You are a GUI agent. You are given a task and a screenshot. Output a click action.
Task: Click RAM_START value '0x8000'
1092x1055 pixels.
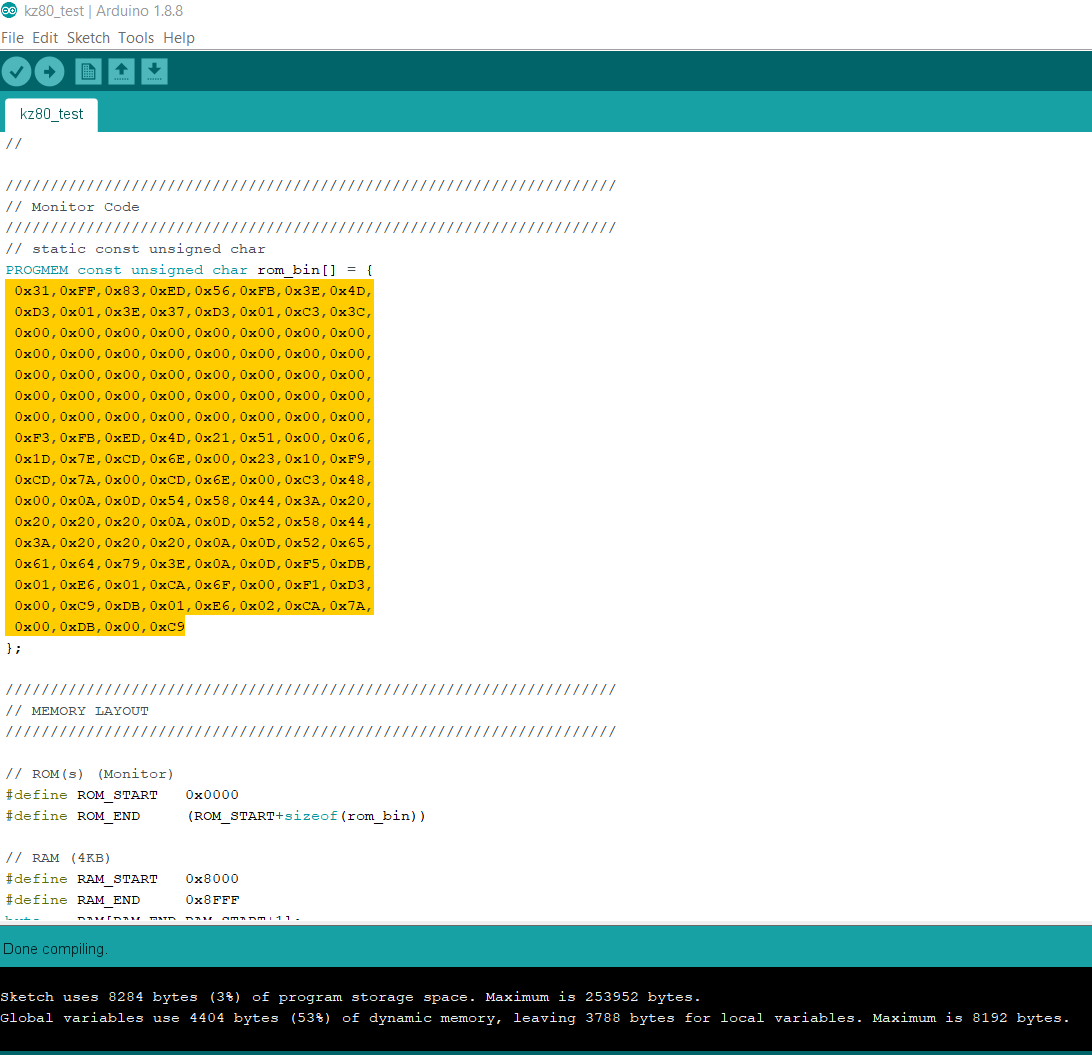(212, 879)
